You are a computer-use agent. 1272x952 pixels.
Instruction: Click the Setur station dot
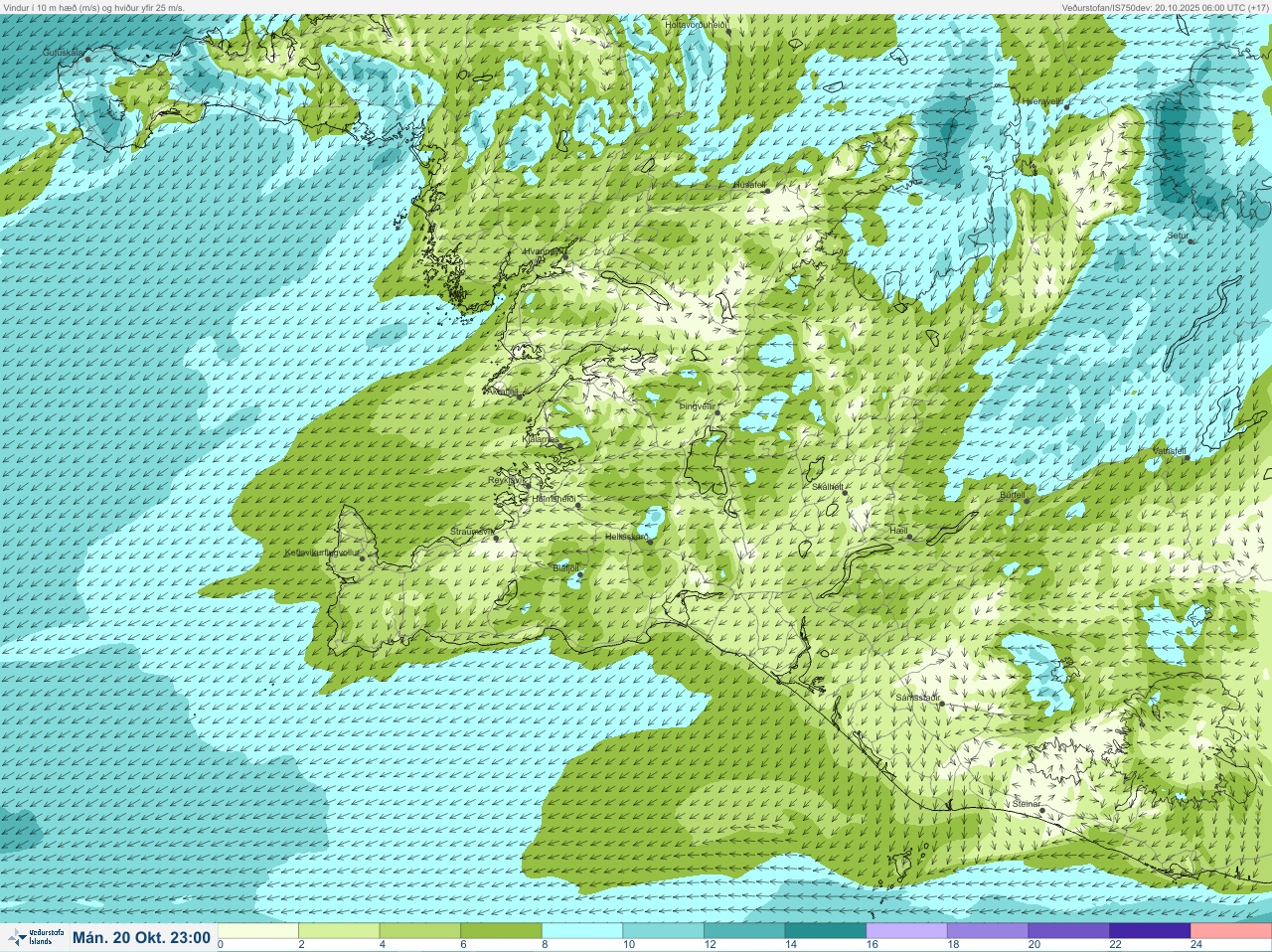[1192, 240]
